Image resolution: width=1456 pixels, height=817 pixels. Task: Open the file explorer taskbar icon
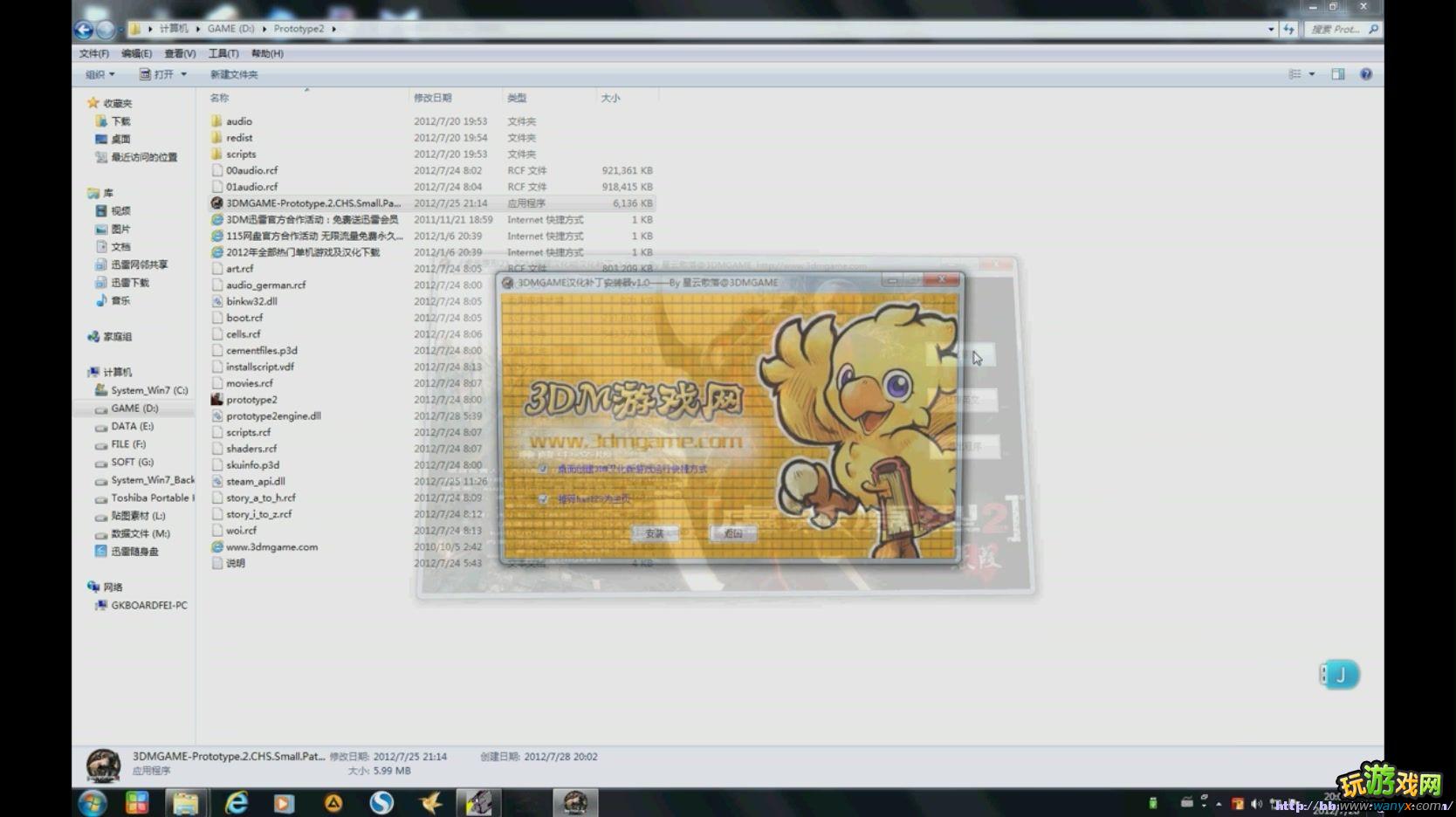[185, 803]
